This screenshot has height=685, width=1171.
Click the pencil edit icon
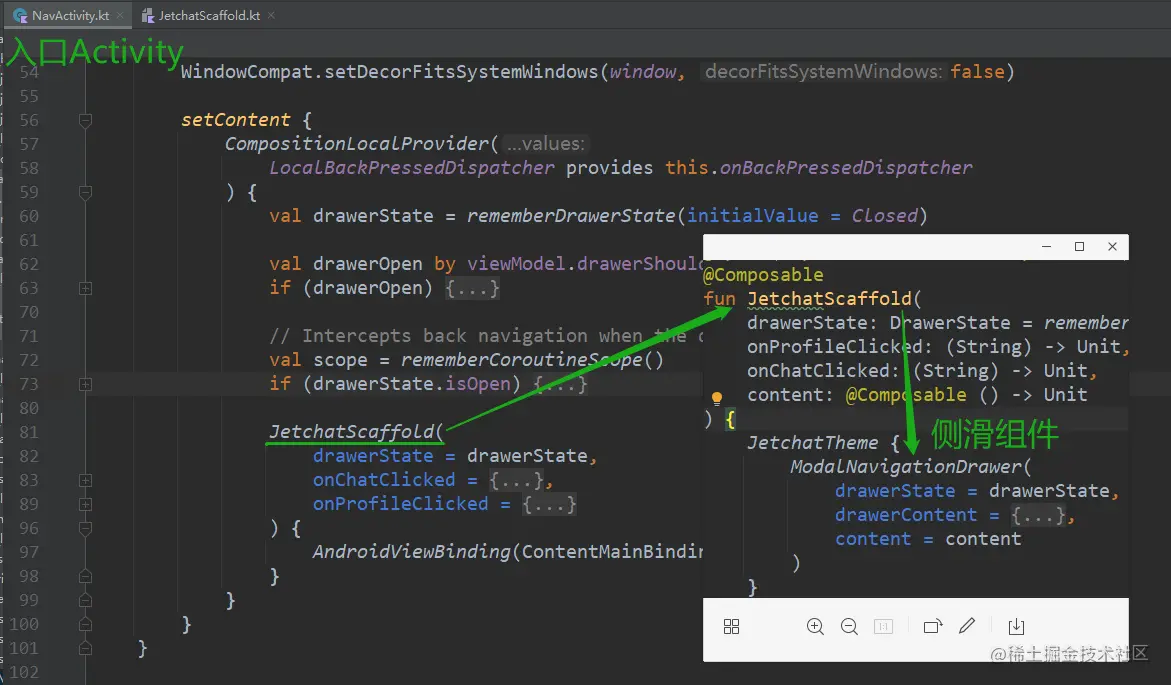967,625
